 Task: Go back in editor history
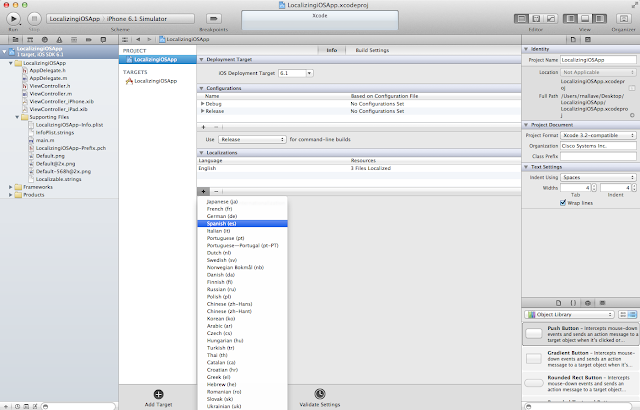[x=138, y=40]
